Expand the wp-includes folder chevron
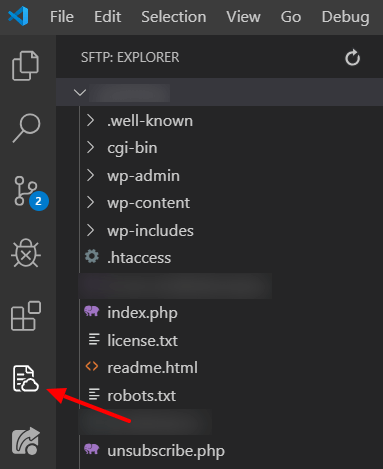 click(x=90, y=230)
